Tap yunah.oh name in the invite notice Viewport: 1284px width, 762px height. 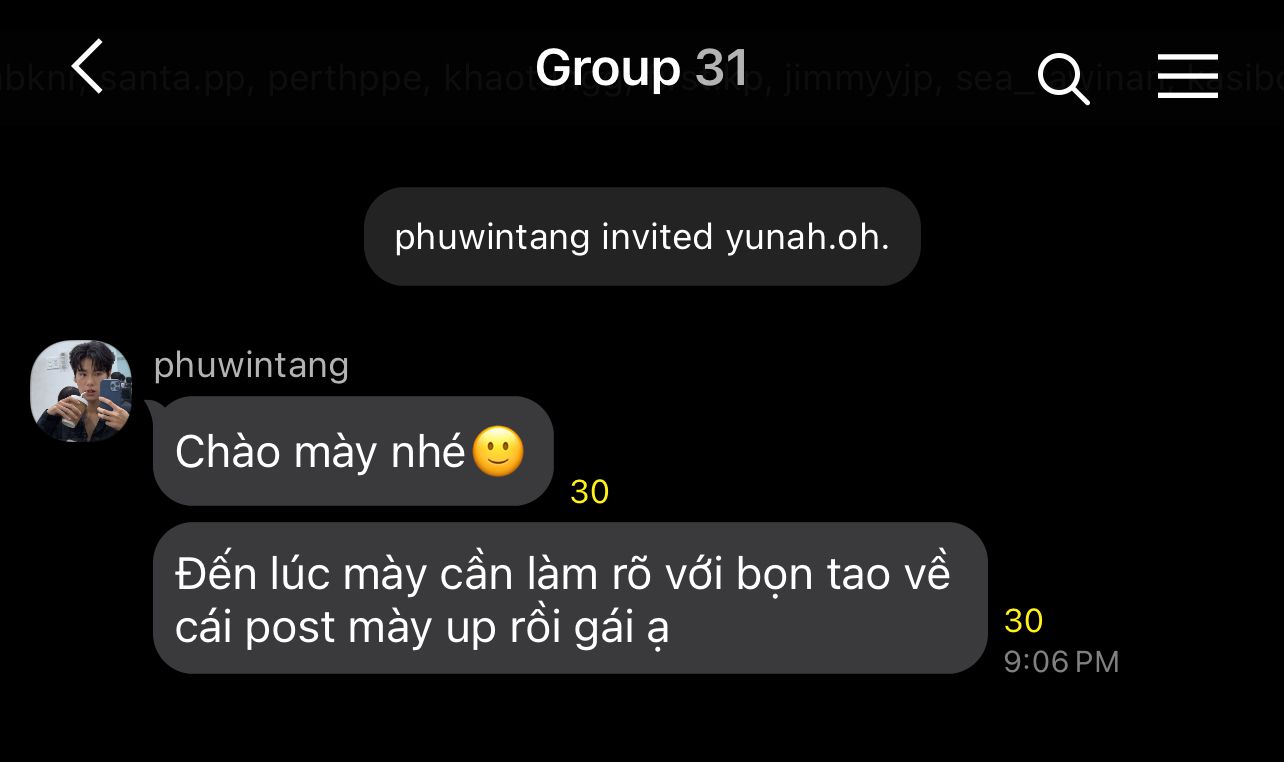[808, 238]
